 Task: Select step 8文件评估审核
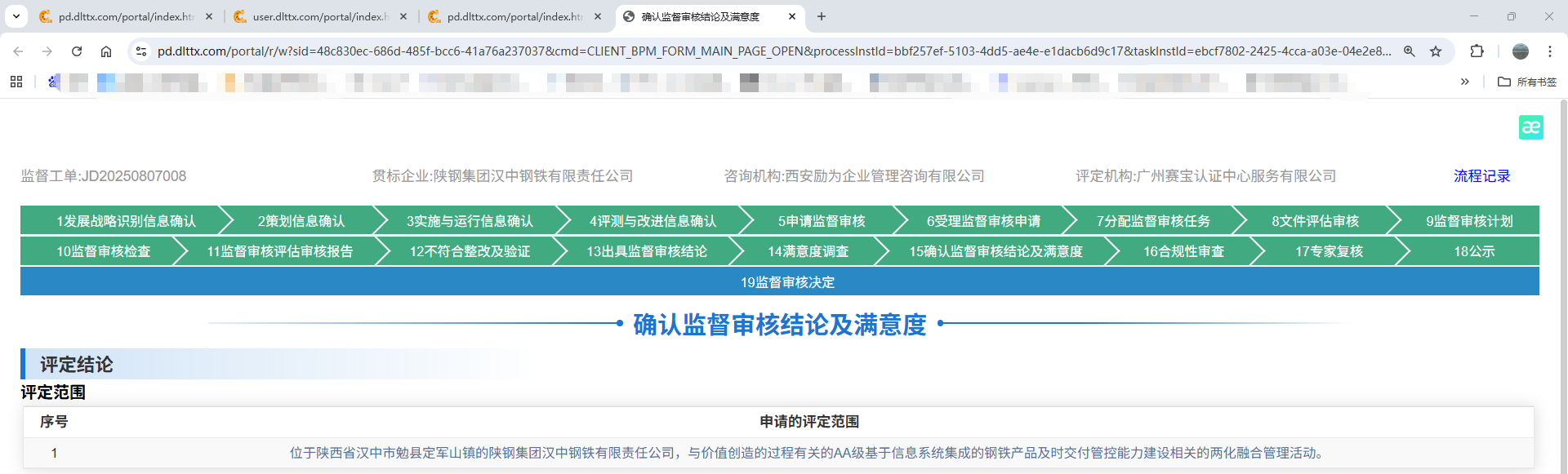click(1315, 221)
